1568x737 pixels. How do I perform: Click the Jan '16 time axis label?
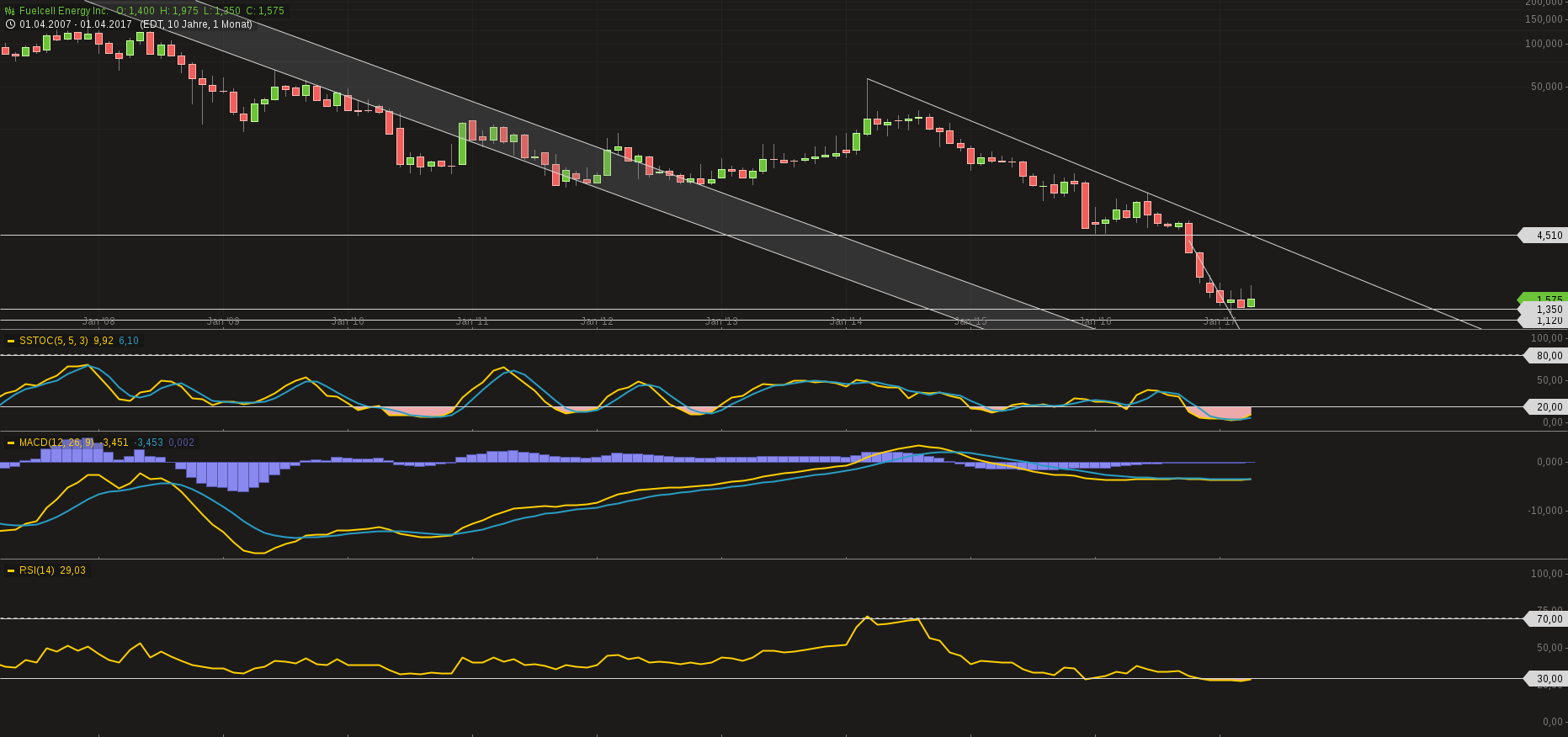tap(1096, 321)
